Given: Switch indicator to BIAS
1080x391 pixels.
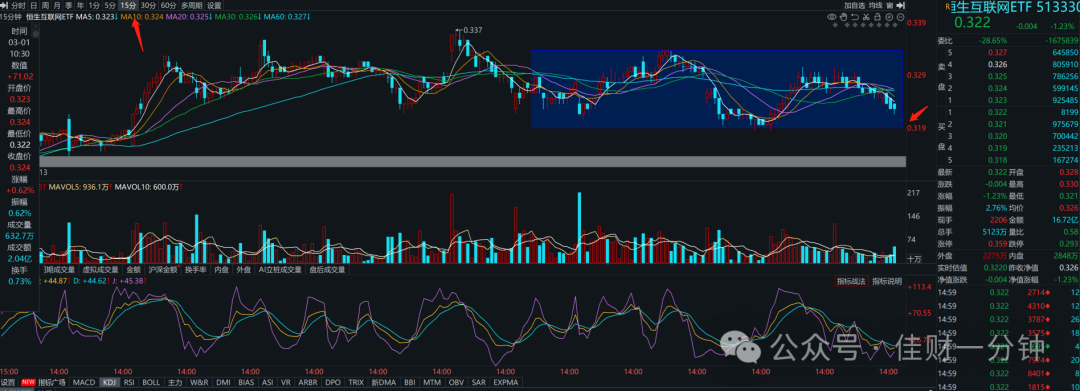Looking at the screenshot, I should pyautogui.click(x=247, y=382).
